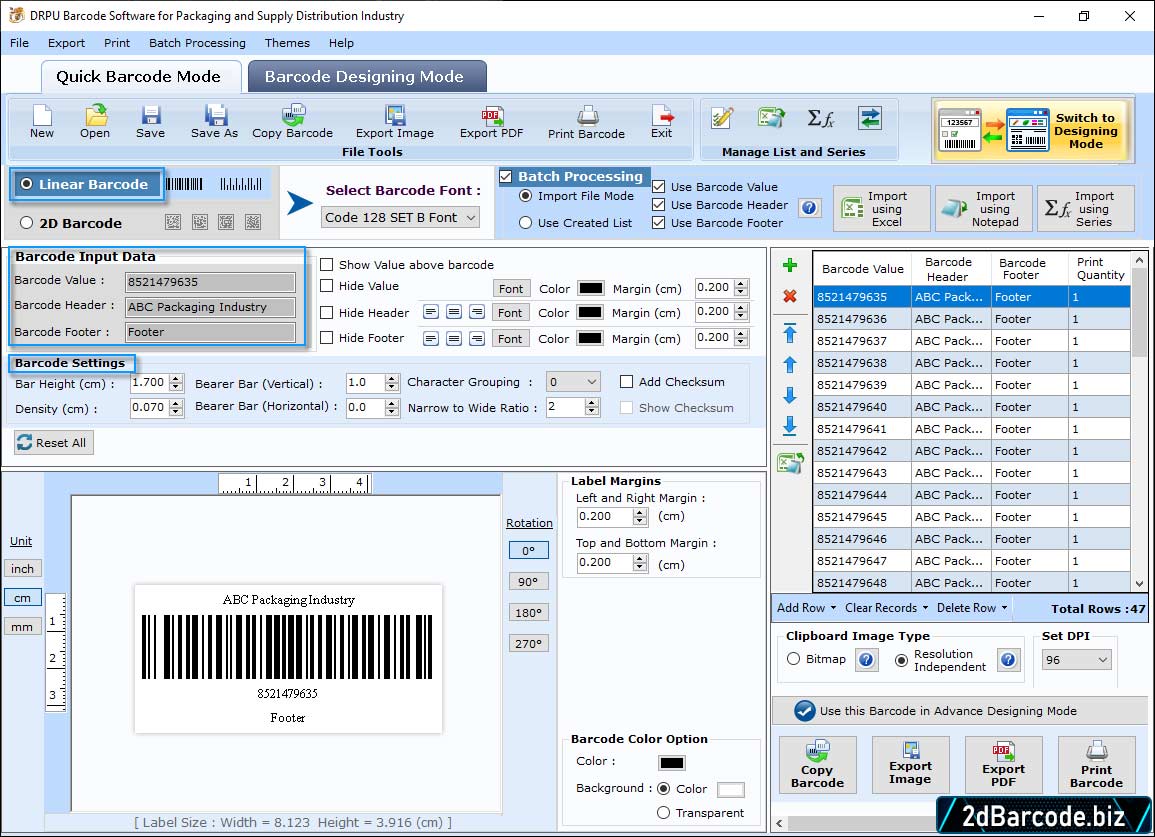Adjust the Narrow to Wide Ratio stepper
Image resolution: width=1155 pixels, height=837 pixels.
point(591,407)
